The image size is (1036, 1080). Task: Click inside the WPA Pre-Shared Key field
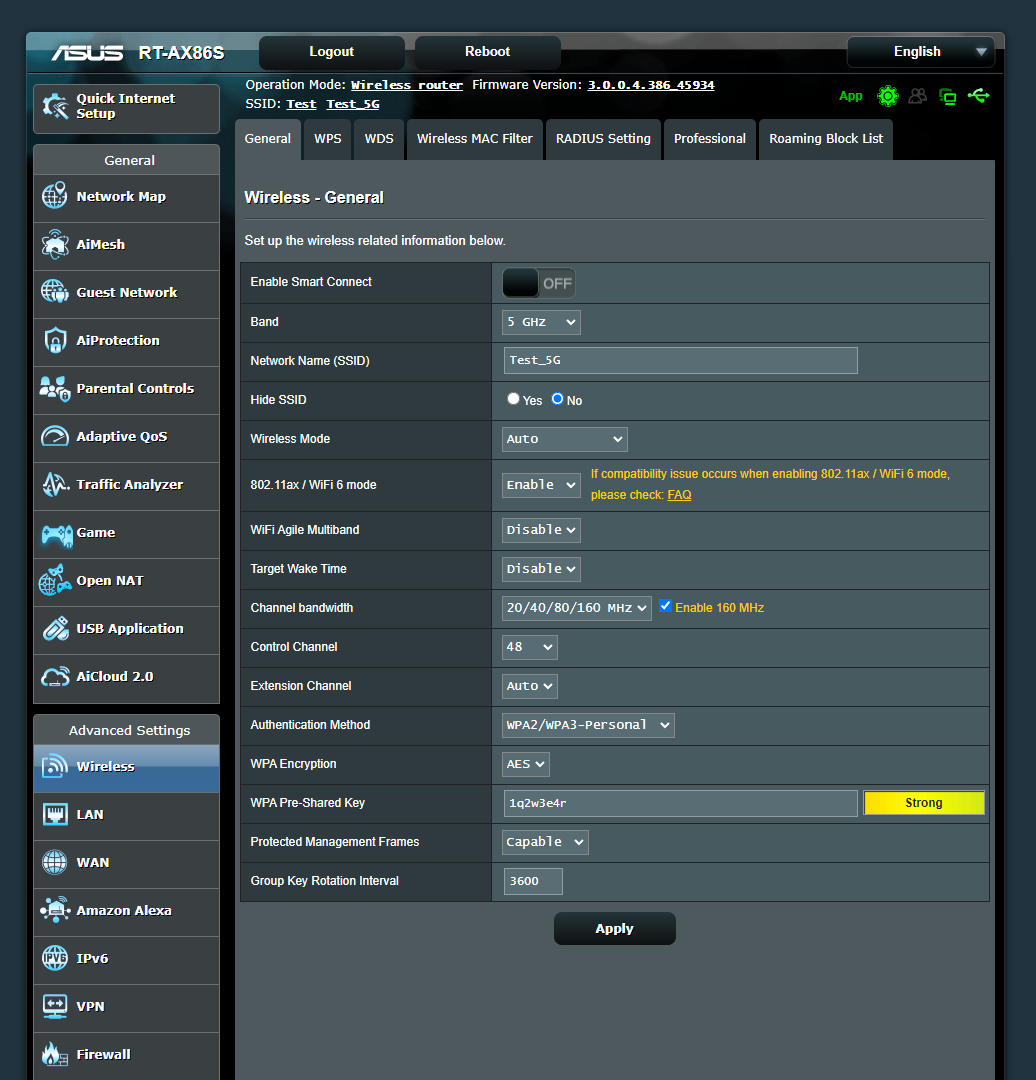pyautogui.click(x=680, y=803)
